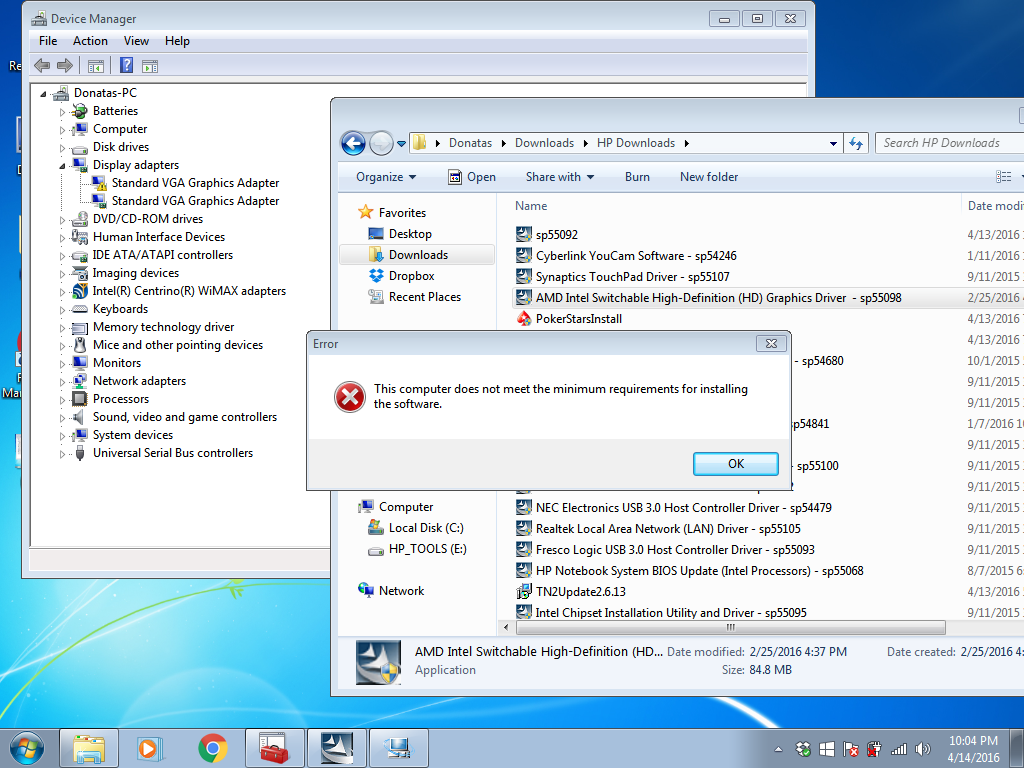Viewport: 1024px width, 768px height.
Task: Click the Show/Hide Console Tree toolbar icon
Action: (96, 66)
